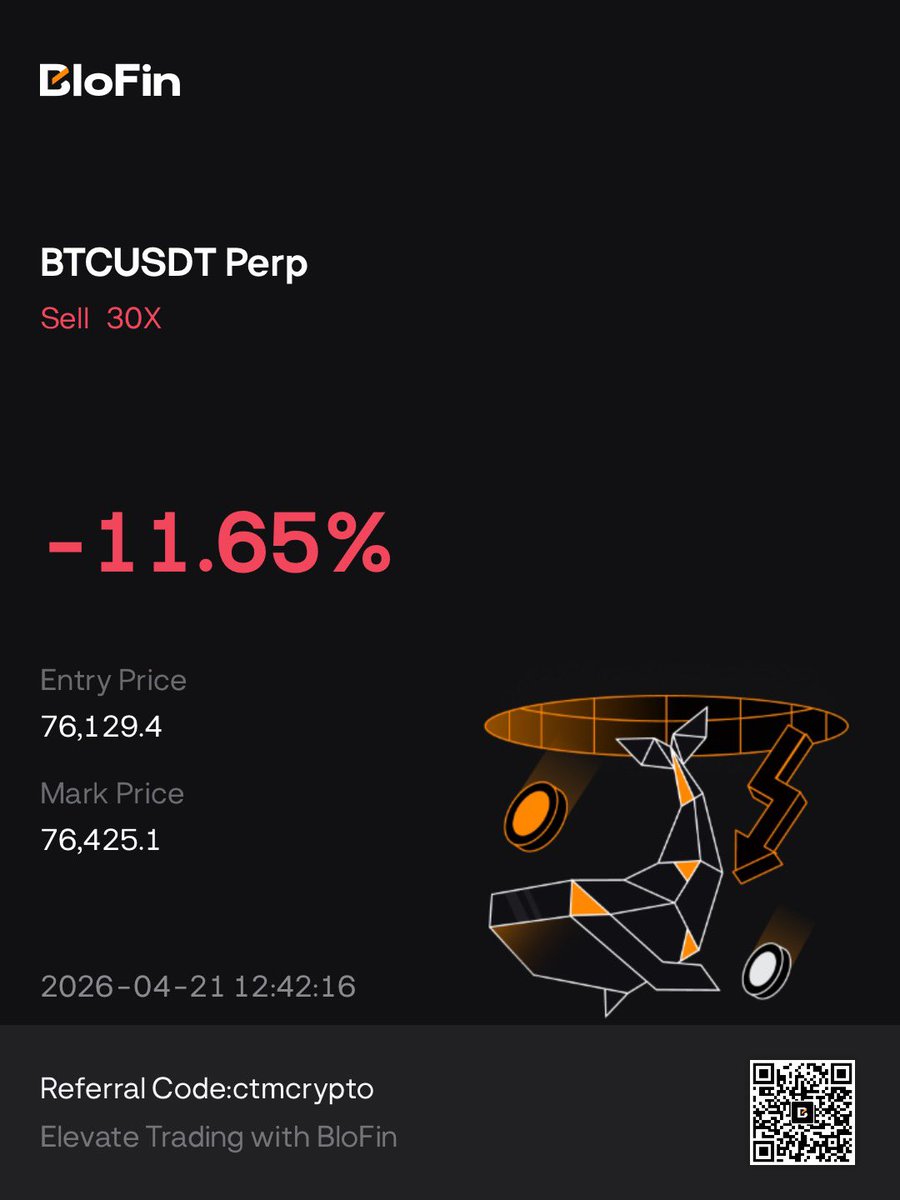Click the 2026-04-21 12:42:16 timestamp

(x=198, y=986)
